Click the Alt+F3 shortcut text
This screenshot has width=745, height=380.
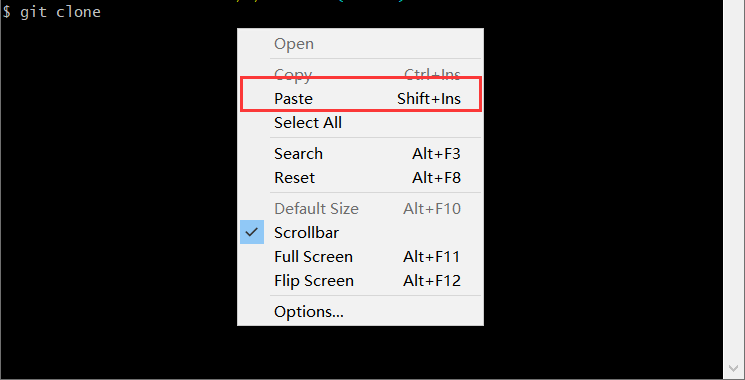[x=436, y=154]
